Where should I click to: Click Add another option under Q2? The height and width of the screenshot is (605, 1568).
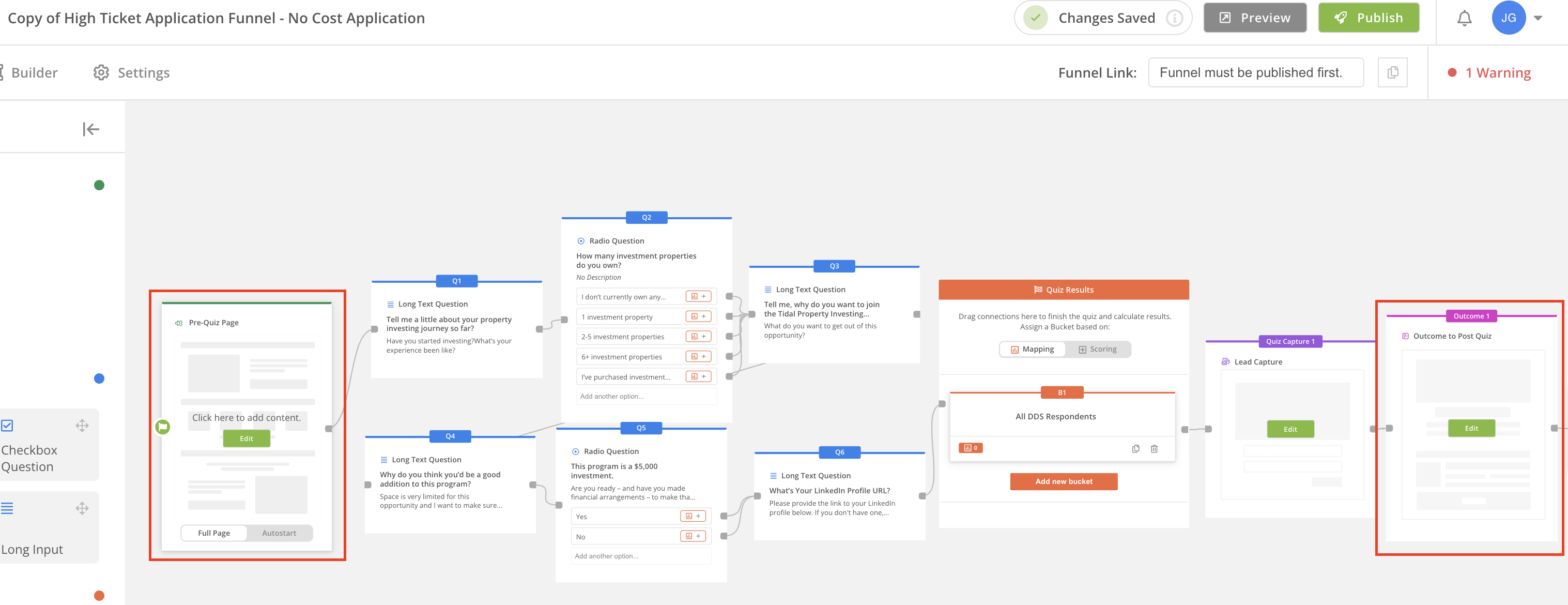(x=612, y=397)
